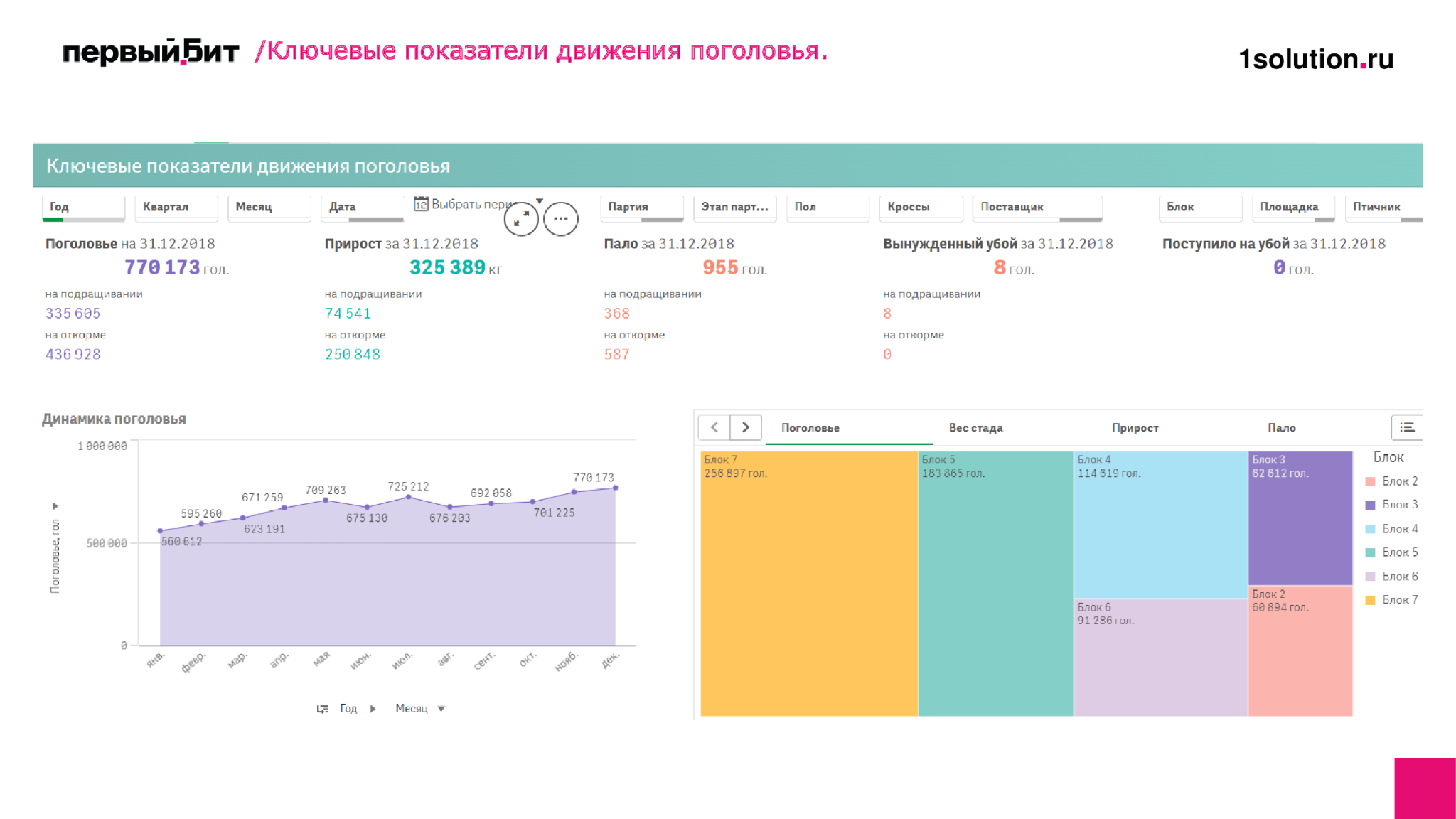Open the Площадка filter

(x=1294, y=208)
